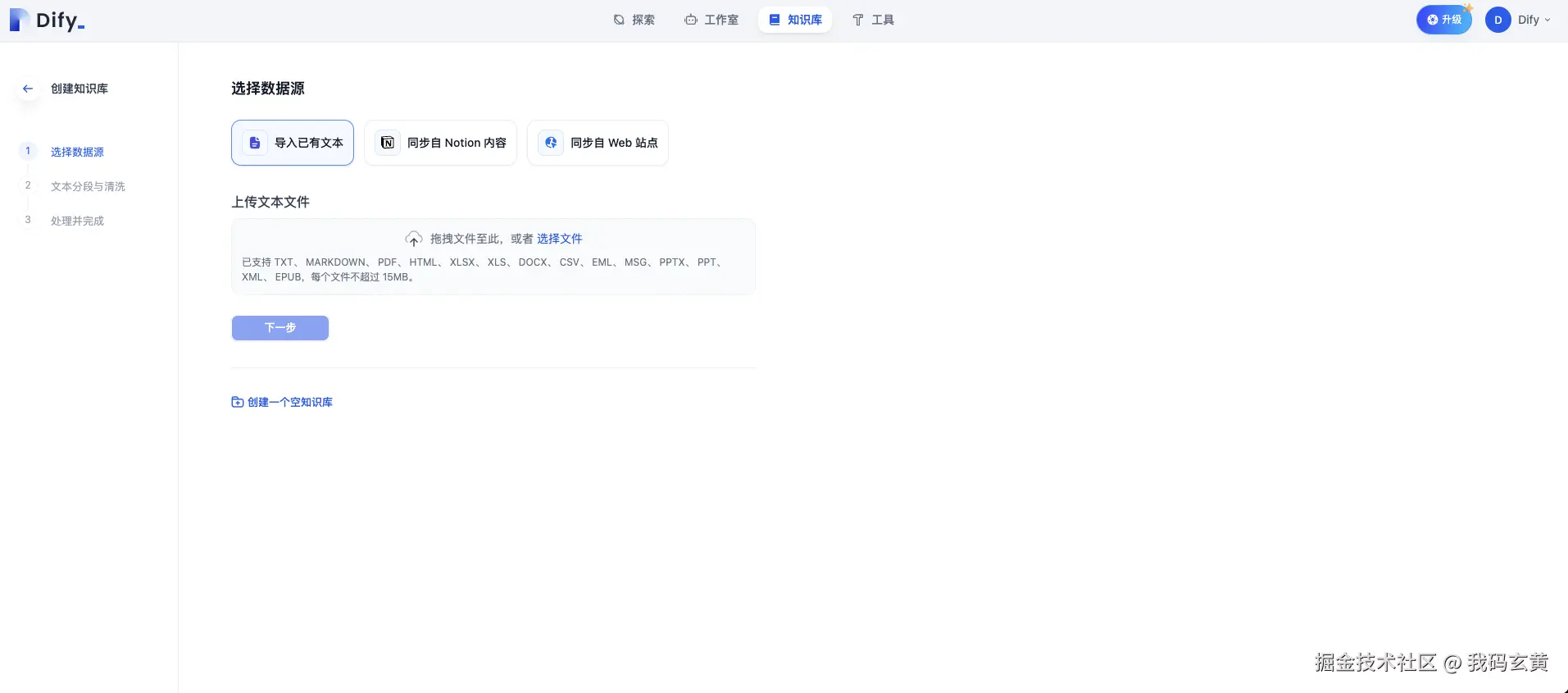1568x693 pixels.
Task: Click the 选择文件 link
Action: coord(560,239)
